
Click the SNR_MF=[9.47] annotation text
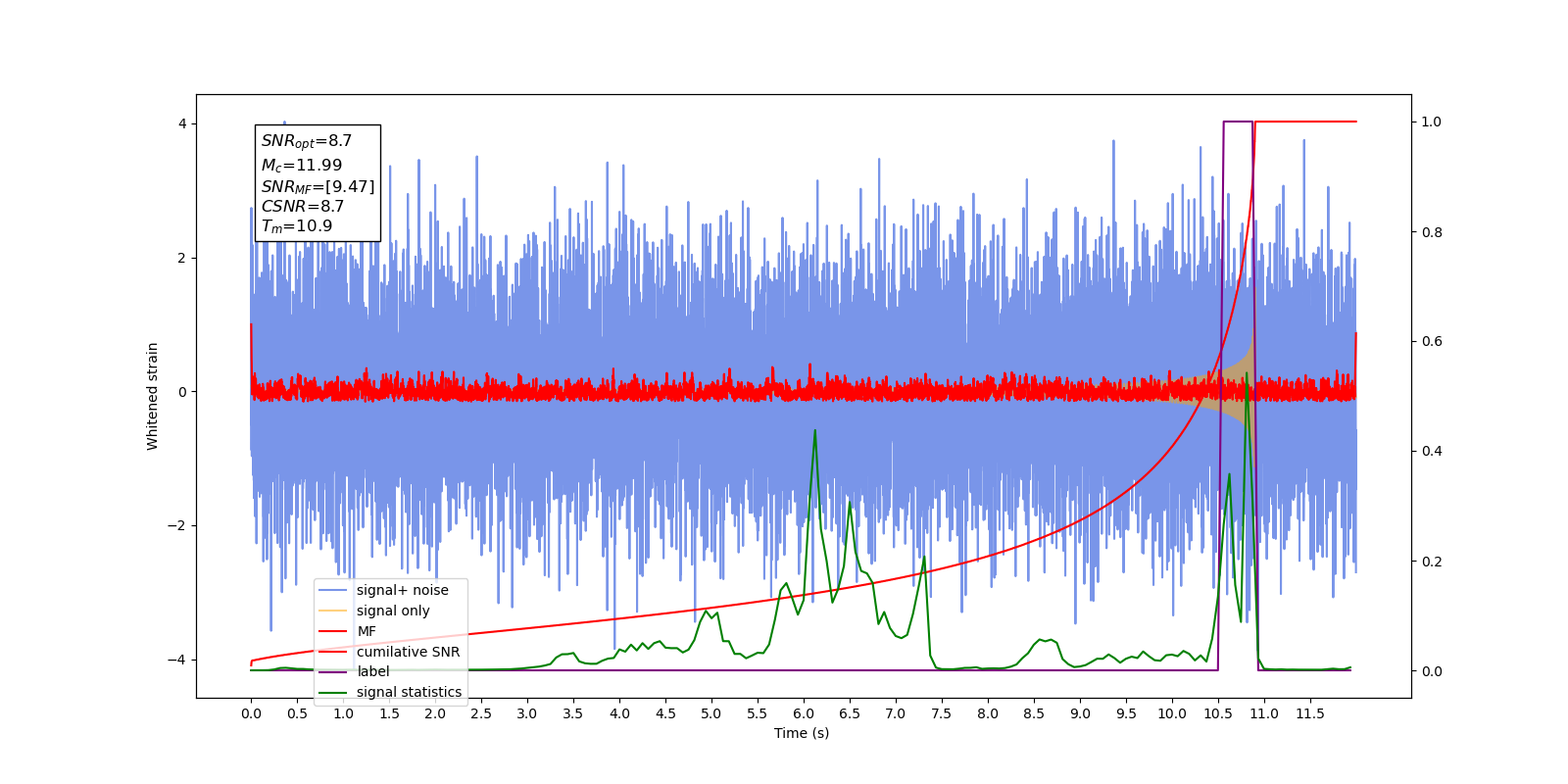pyautogui.click(x=318, y=186)
